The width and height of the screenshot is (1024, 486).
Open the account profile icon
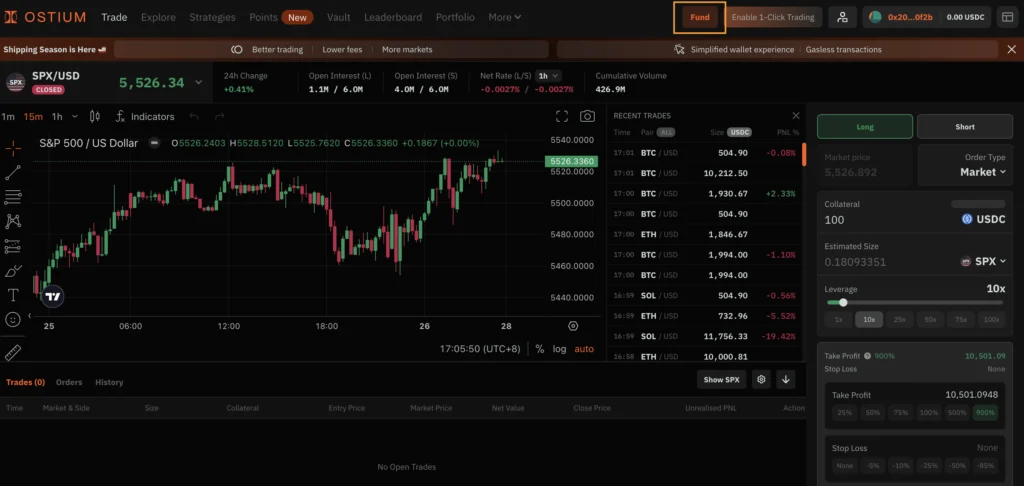(x=842, y=17)
